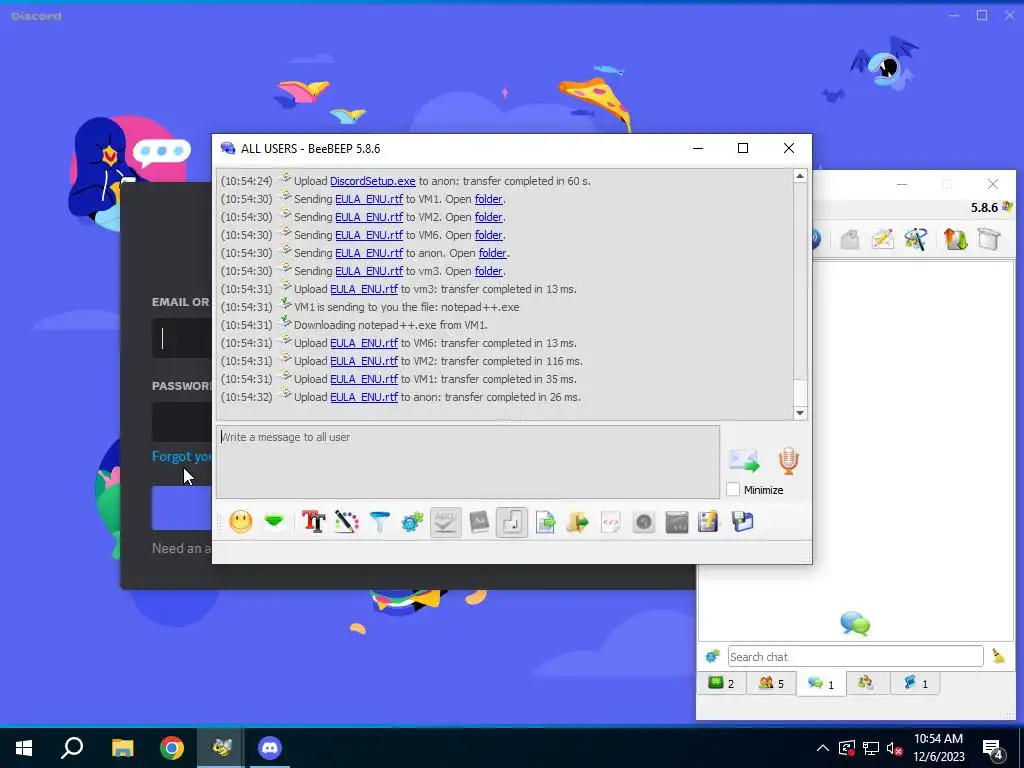Toggle the music note beep button

(x=512, y=522)
